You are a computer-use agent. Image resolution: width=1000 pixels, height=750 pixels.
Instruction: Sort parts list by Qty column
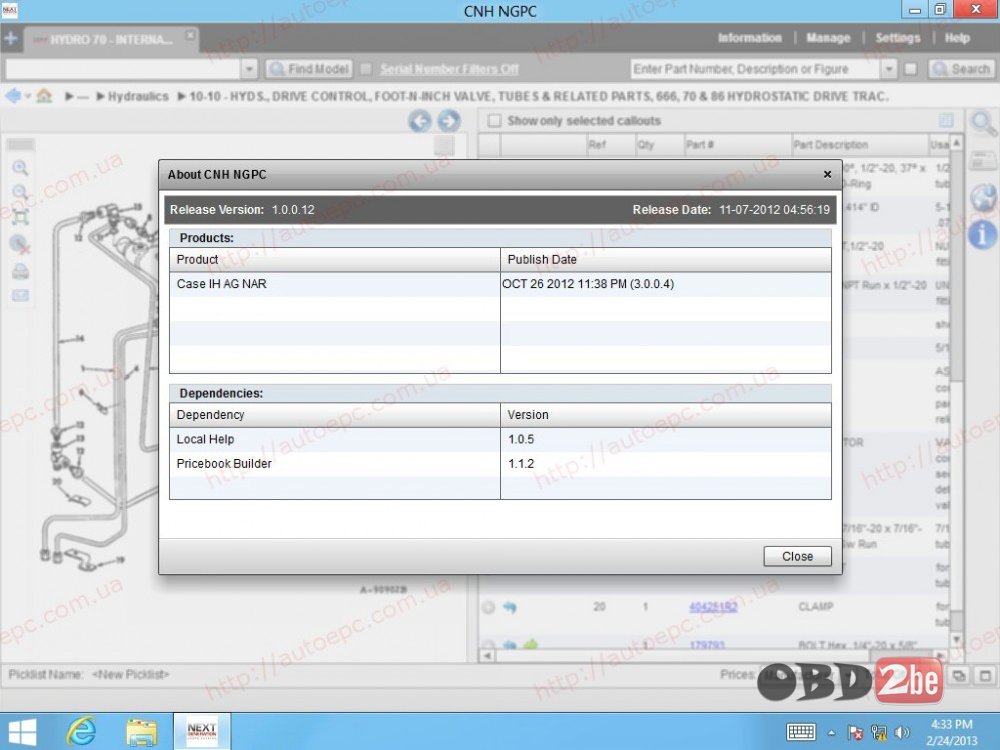pos(659,145)
